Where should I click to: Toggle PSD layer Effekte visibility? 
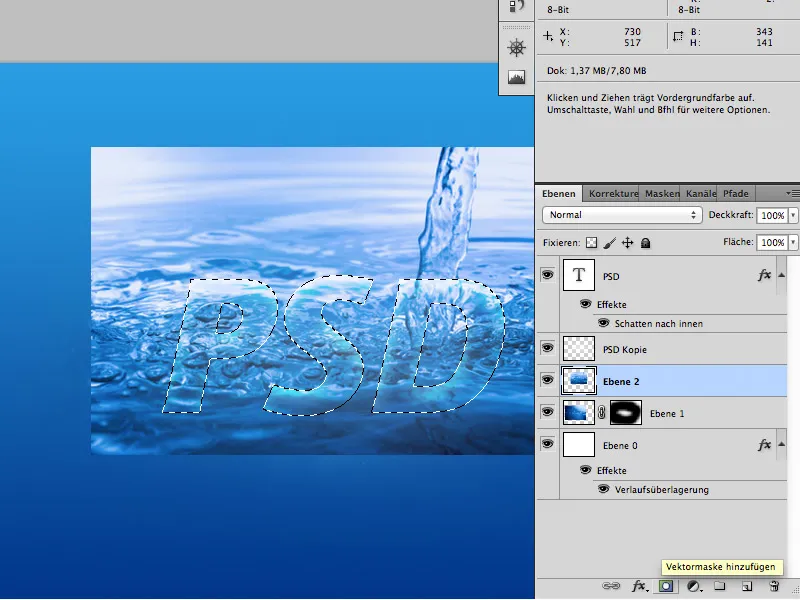coord(585,304)
